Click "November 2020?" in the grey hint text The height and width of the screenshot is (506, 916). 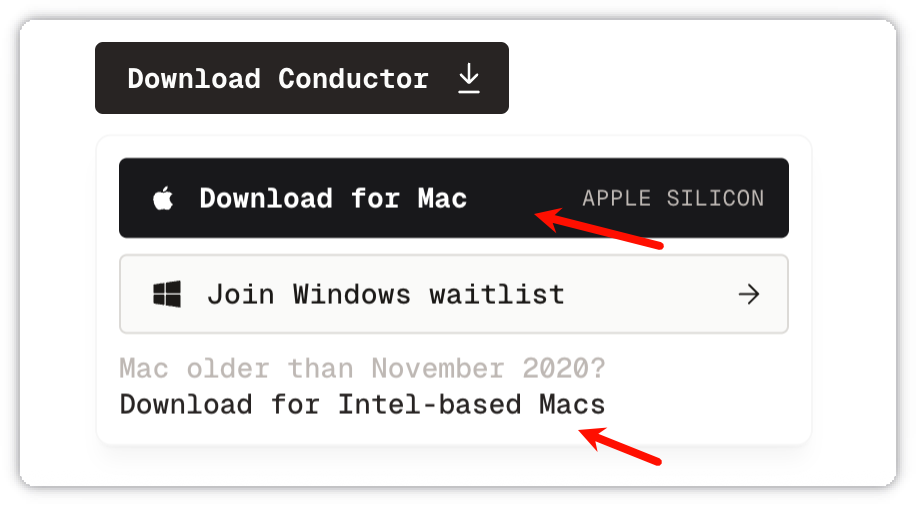pos(488,368)
